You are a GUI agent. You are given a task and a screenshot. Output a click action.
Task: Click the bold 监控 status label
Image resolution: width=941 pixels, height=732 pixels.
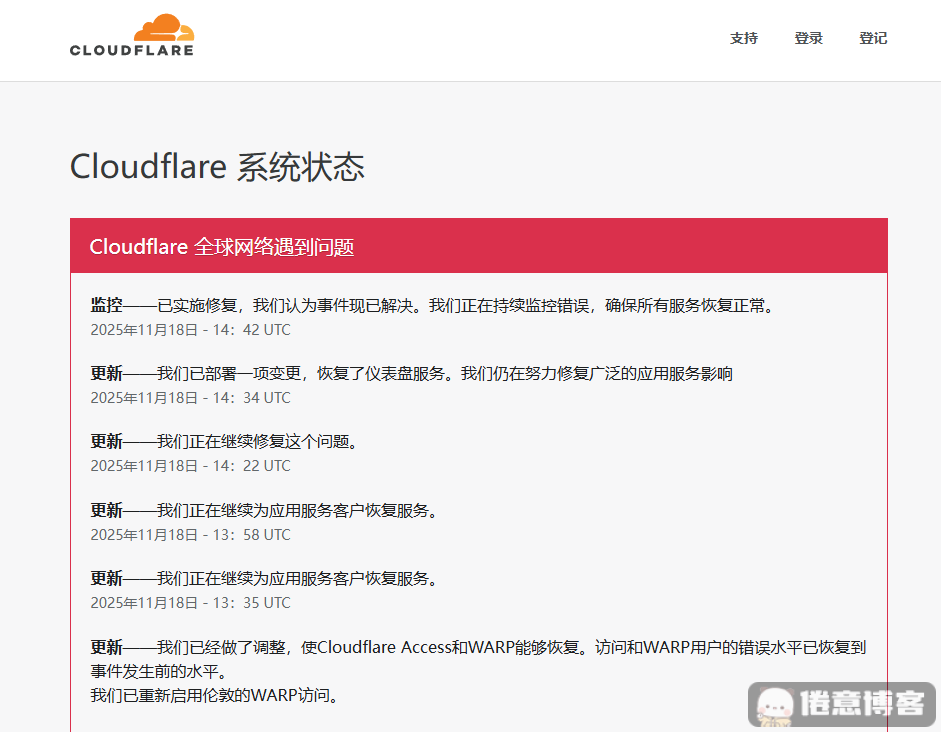(107, 305)
